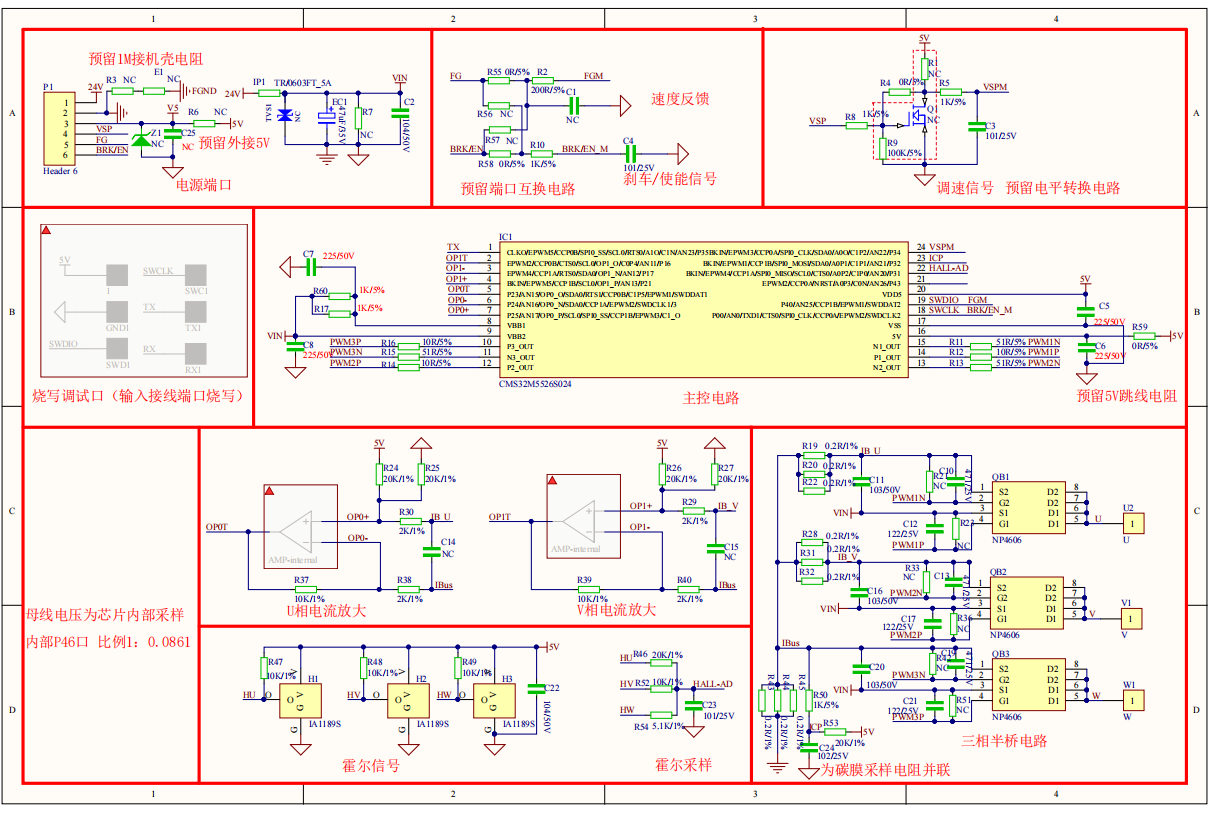Click the Z1 zener diode
Image resolution: width=1215 pixels, height=819 pixels.
pos(142,140)
